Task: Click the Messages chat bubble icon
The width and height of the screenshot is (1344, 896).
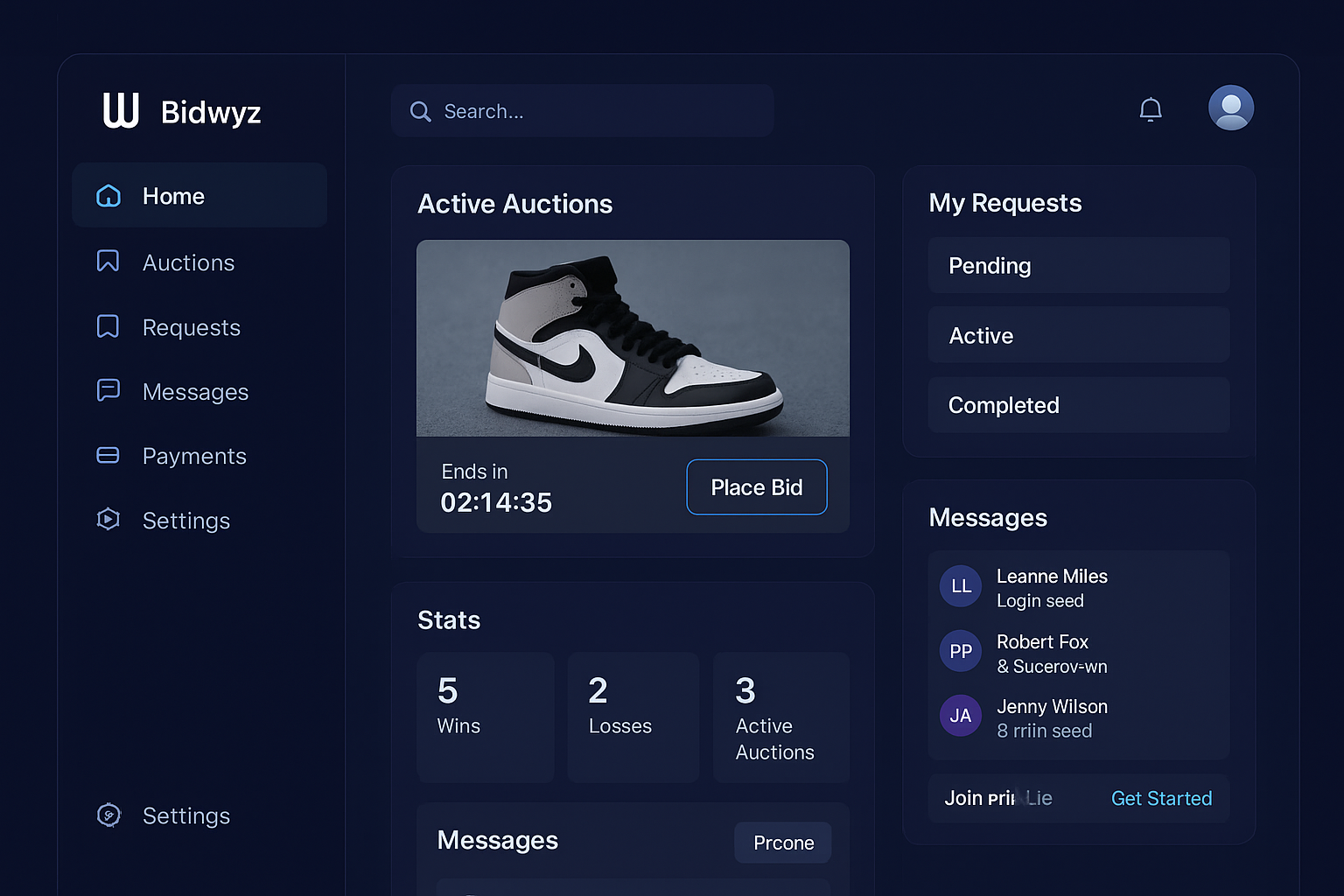Action: pos(108,390)
